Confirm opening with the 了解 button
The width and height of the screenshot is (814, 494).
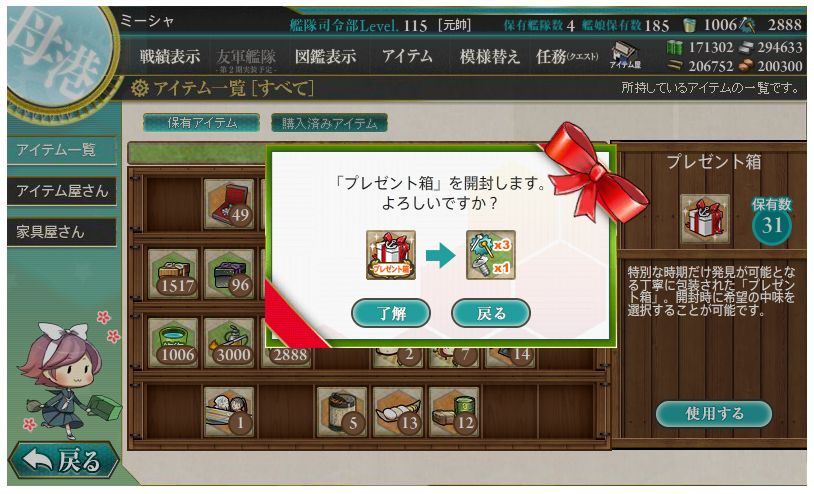391,313
